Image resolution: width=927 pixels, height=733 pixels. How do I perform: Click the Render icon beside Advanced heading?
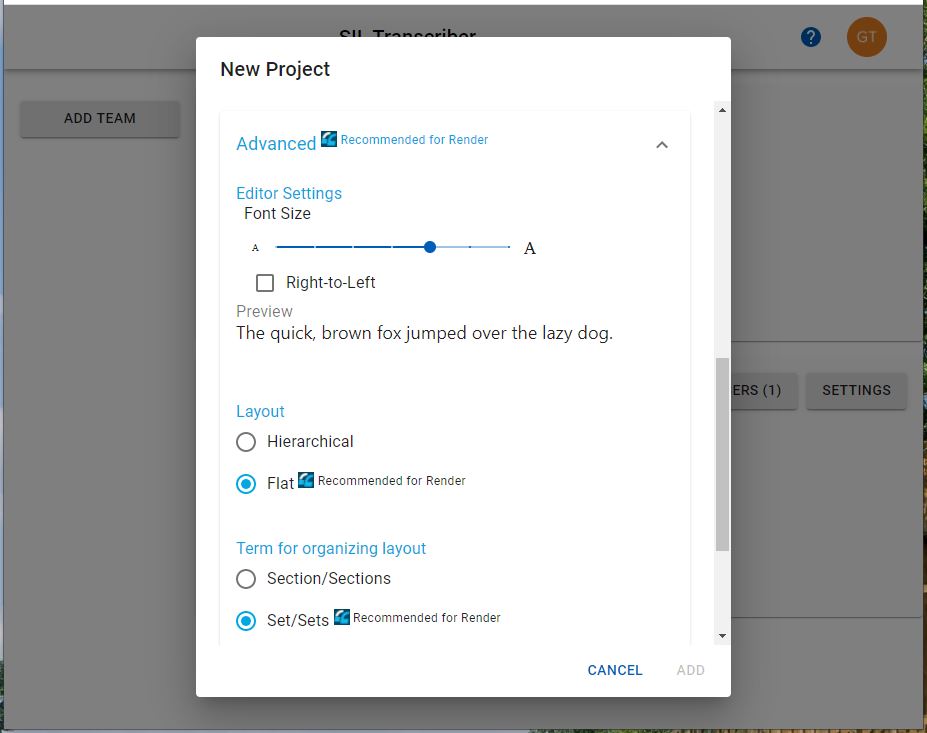(x=329, y=139)
